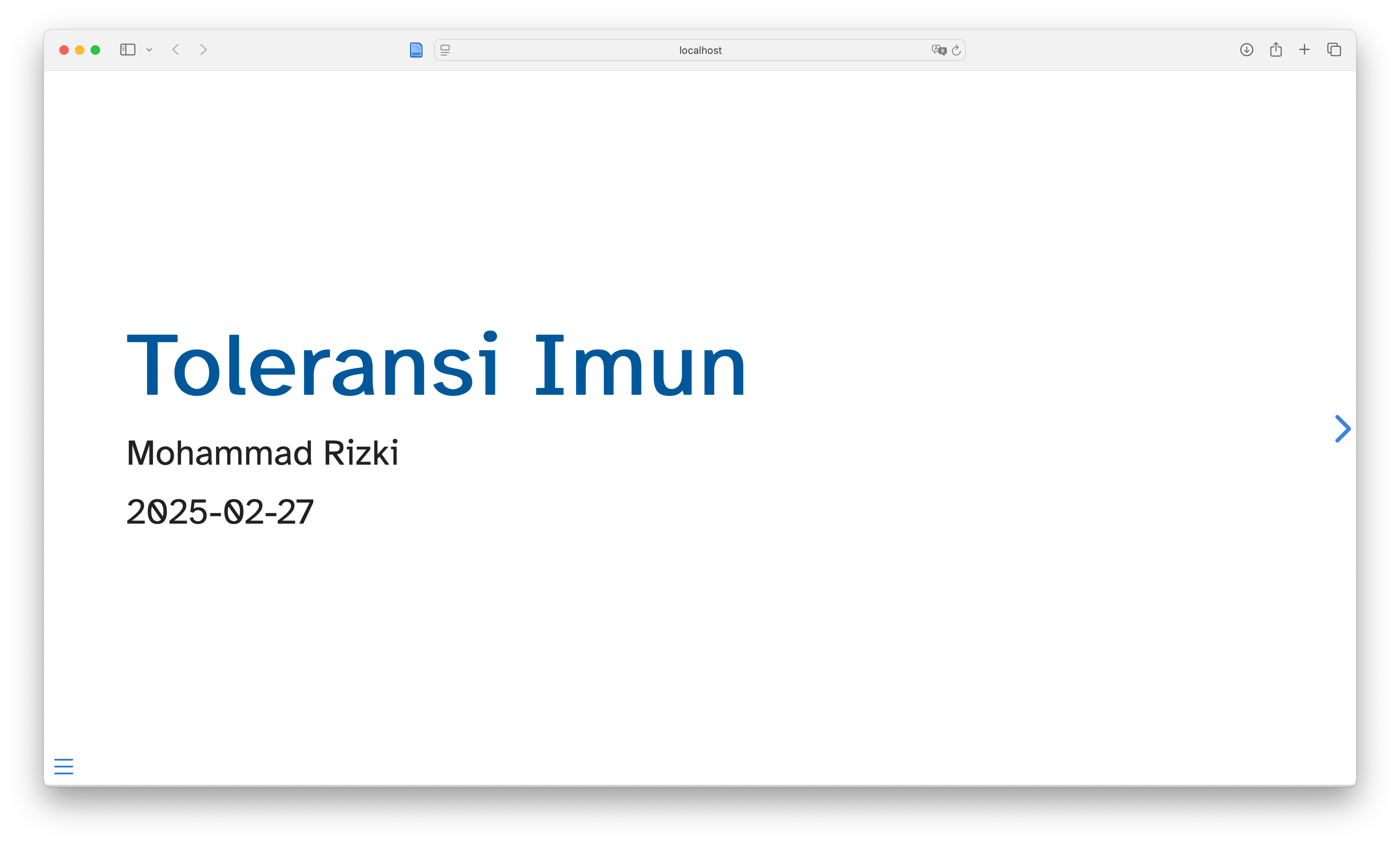Open the page menu in address bar
This screenshot has height=845, width=1400.
pos(445,50)
